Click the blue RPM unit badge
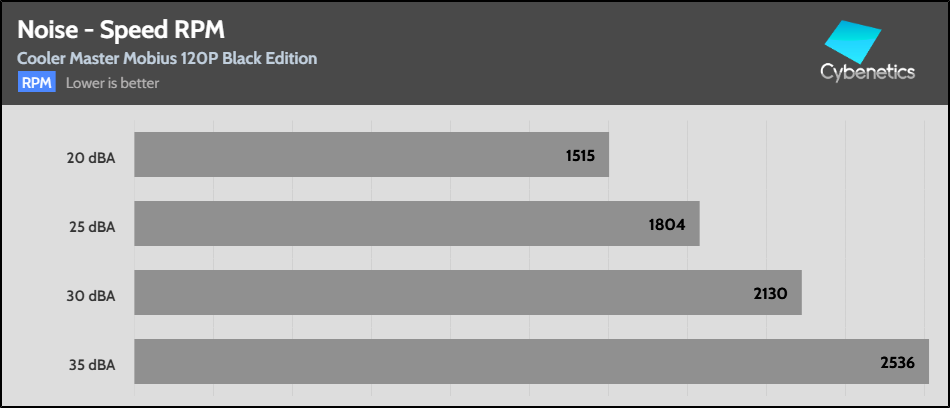950x408 pixels. click(x=37, y=83)
